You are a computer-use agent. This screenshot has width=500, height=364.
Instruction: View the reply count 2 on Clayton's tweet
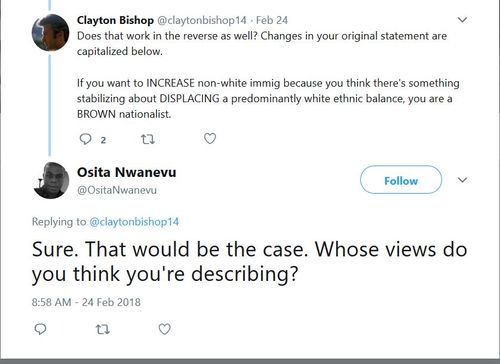(103, 140)
